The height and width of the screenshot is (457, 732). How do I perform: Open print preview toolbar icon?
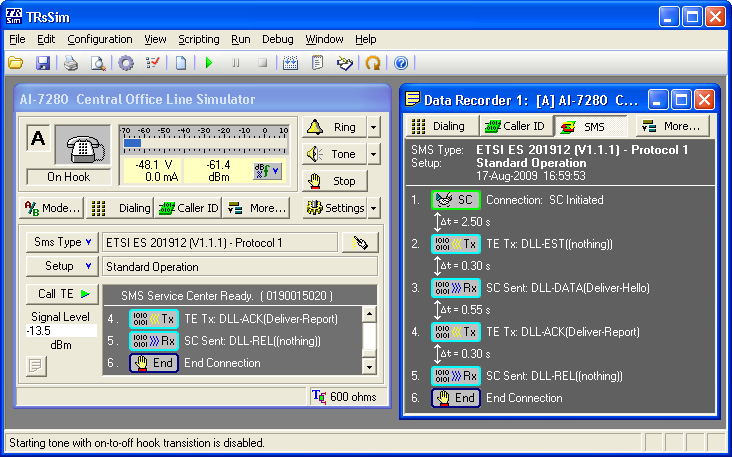pos(98,63)
